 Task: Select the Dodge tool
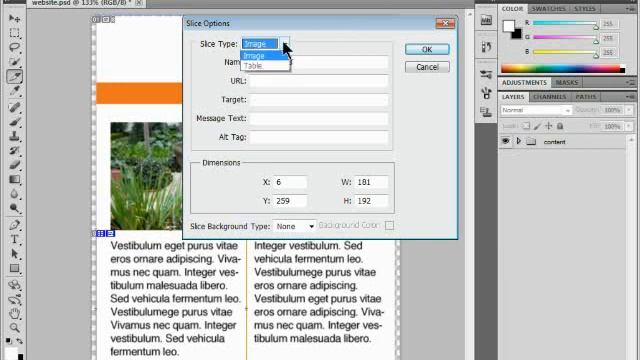14,209
